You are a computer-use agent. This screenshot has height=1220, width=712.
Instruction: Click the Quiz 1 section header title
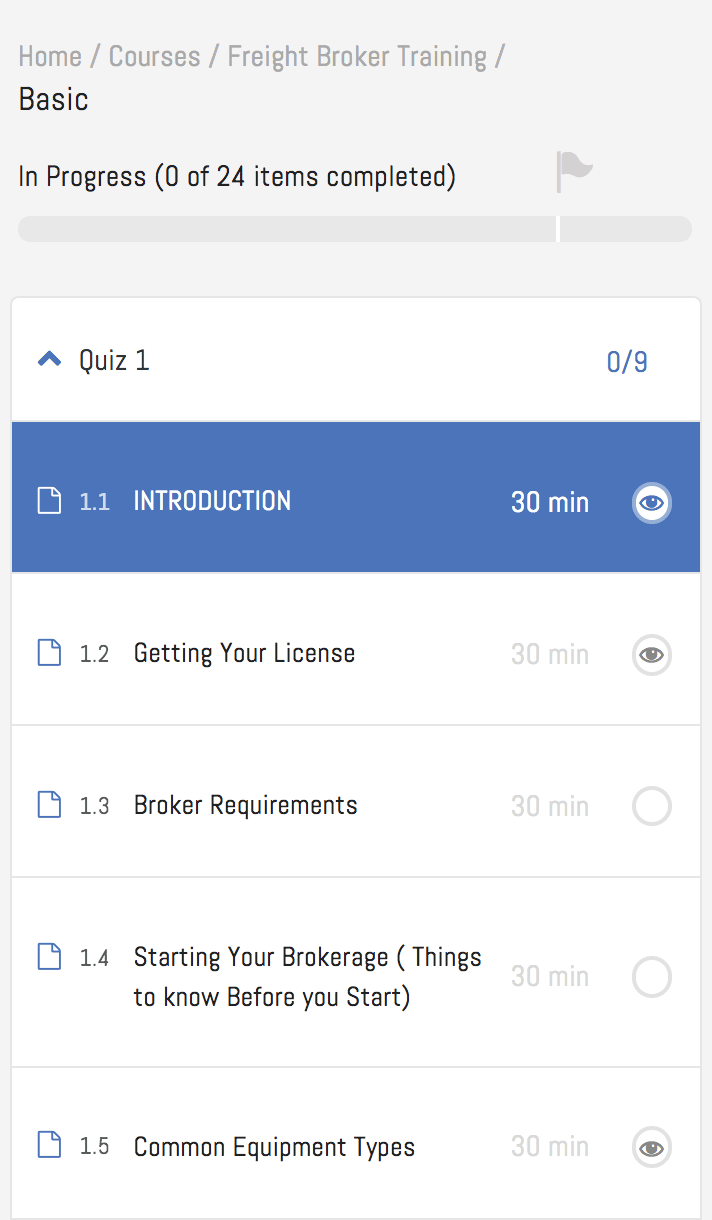pos(114,360)
